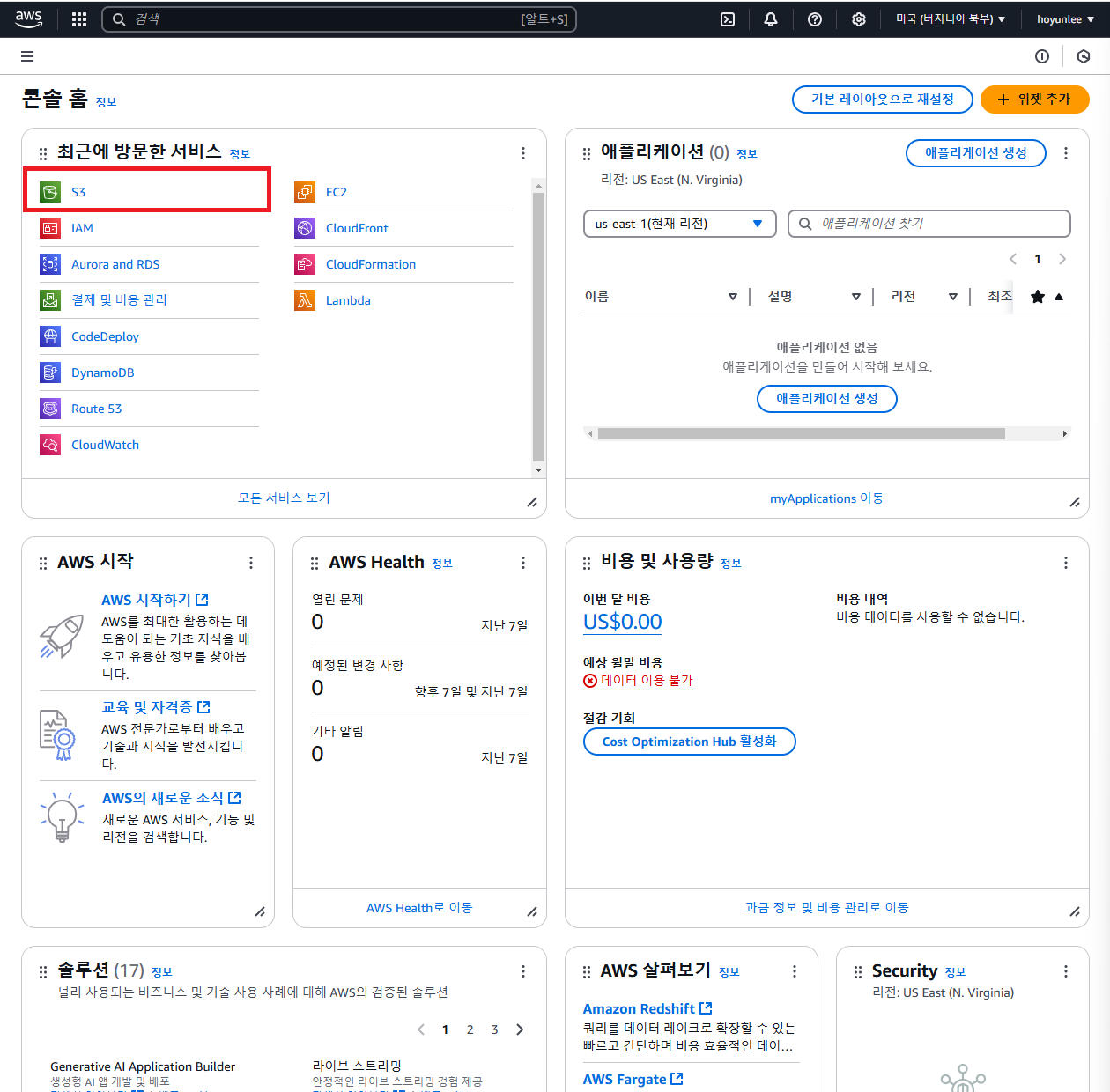The height and width of the screenshot is (1092, 1110).
Task: Open 과금 정보 및 비용 관리로 이동 link
Action: pos(826,908)
